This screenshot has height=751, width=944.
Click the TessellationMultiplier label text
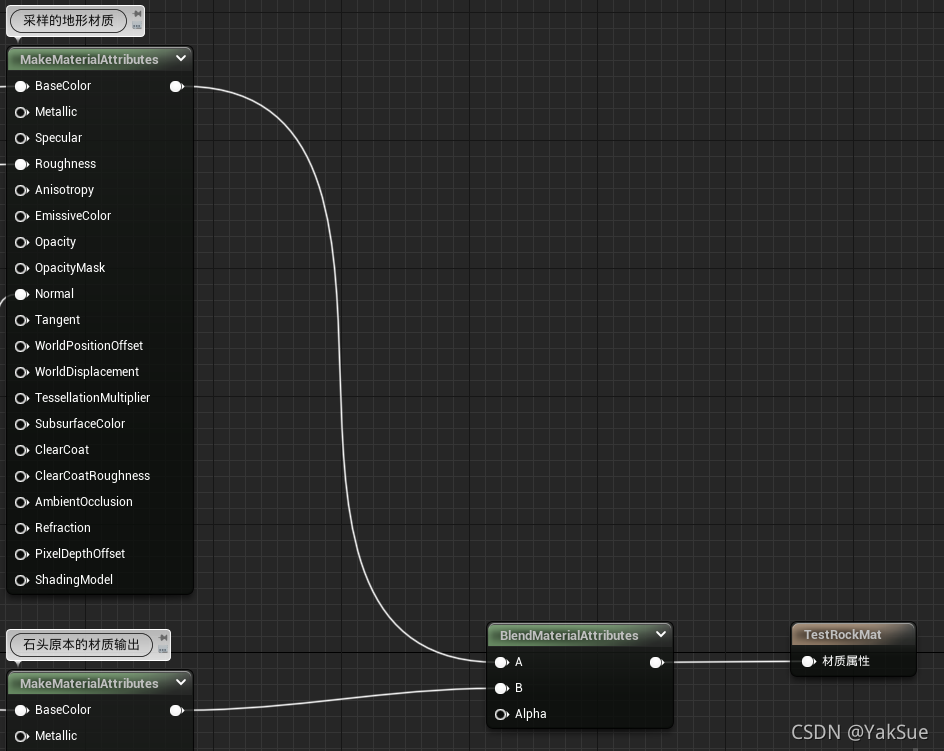(92, 397)
